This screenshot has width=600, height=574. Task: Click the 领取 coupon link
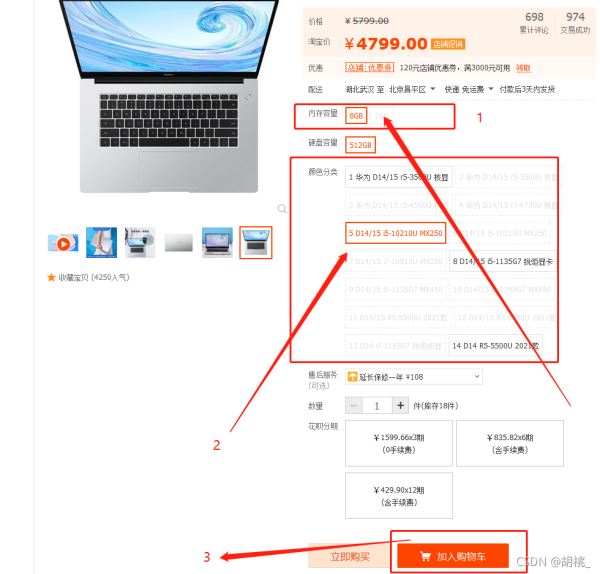523,68
